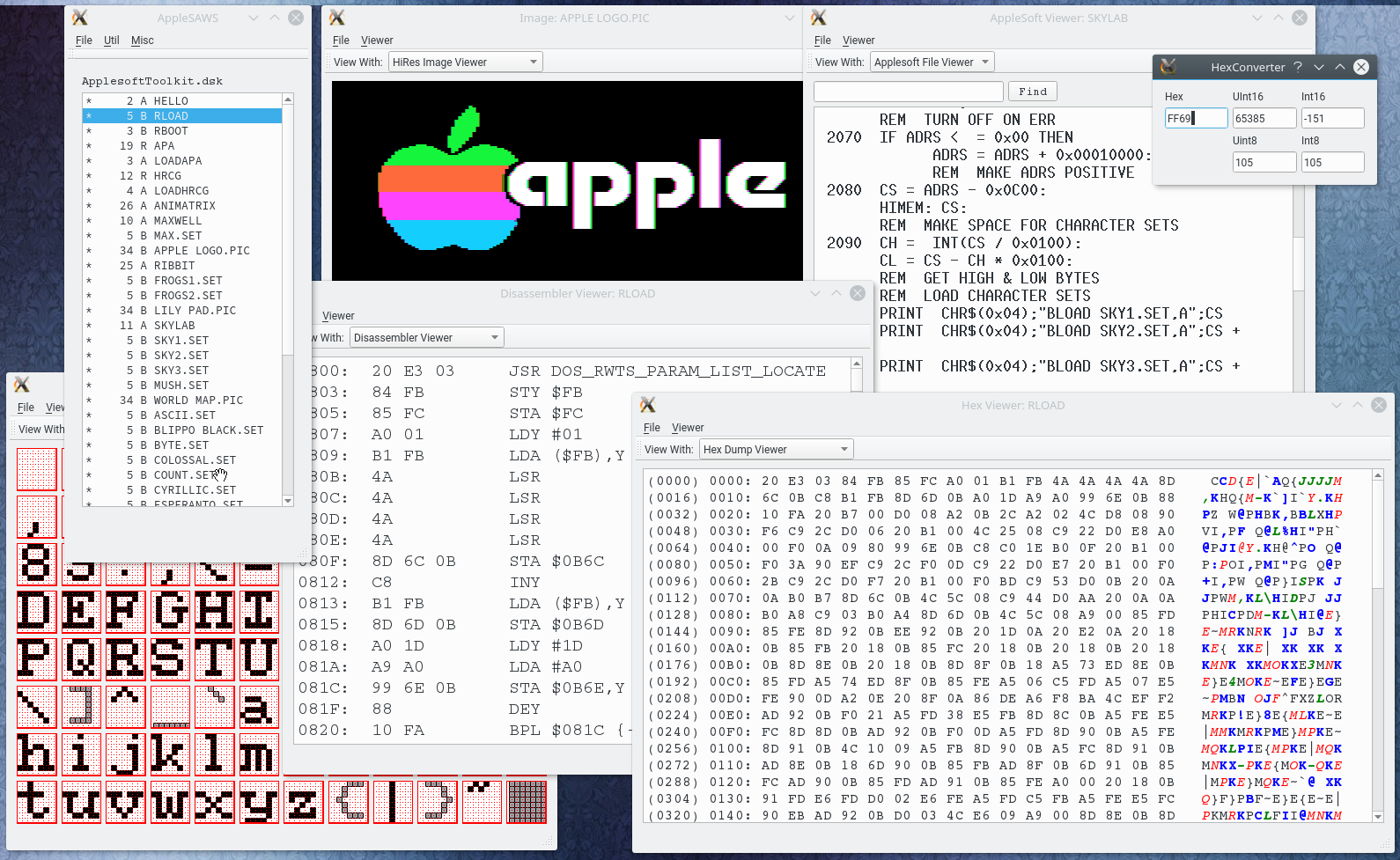The image size is (1400, 860).
Task: Select WORLD MAP.PIC in the catalog
Action: click(x=182, y=401)
